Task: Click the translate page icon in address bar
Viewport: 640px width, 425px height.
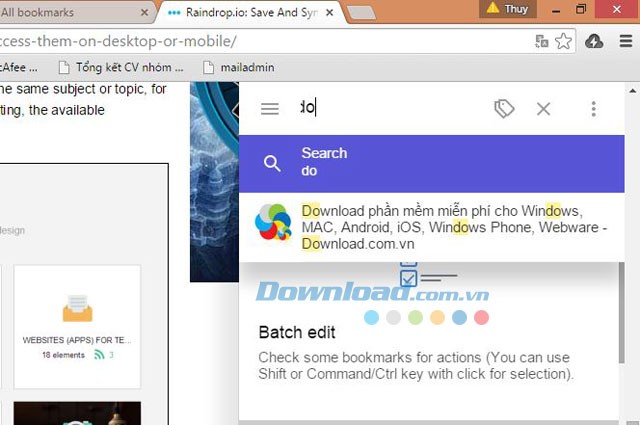Action: 542,41
